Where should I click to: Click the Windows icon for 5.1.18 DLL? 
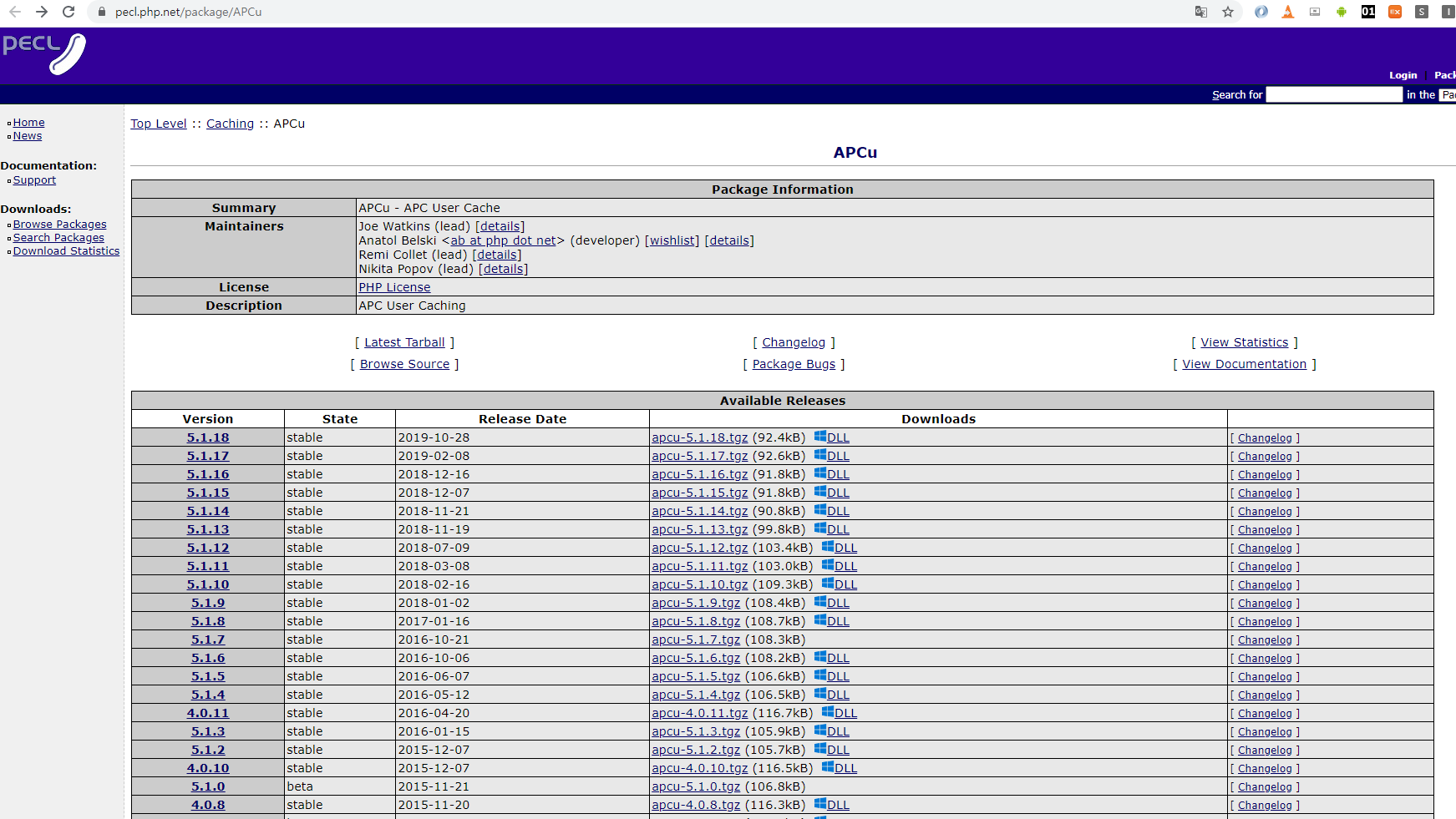tap(820, 437)
